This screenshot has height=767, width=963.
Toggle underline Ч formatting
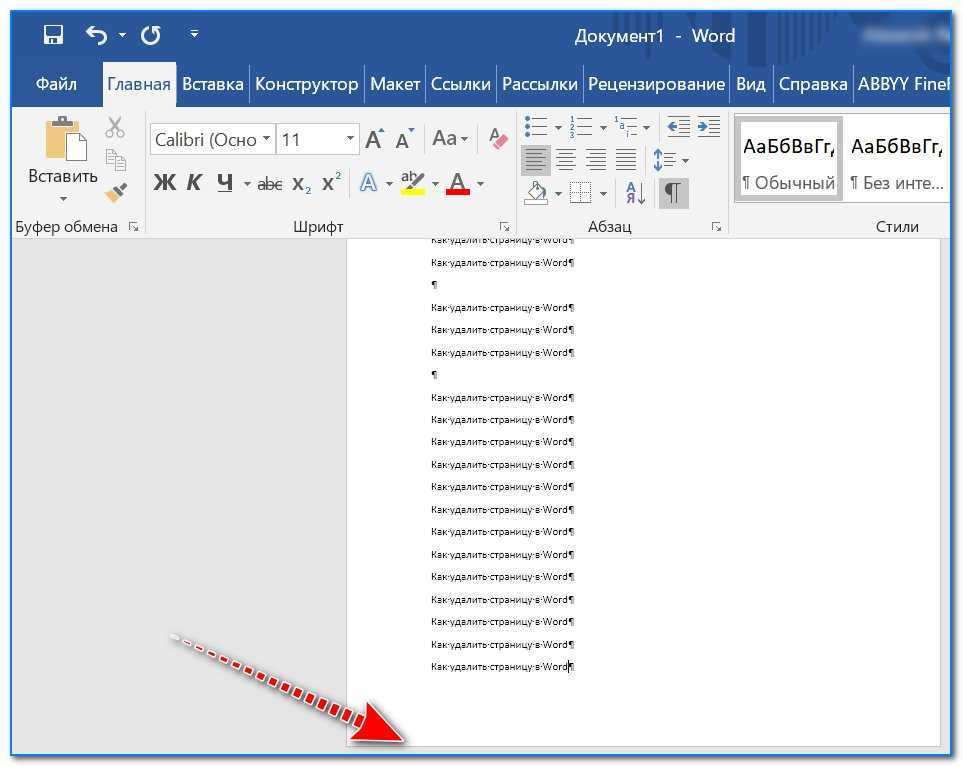point(225,182)
